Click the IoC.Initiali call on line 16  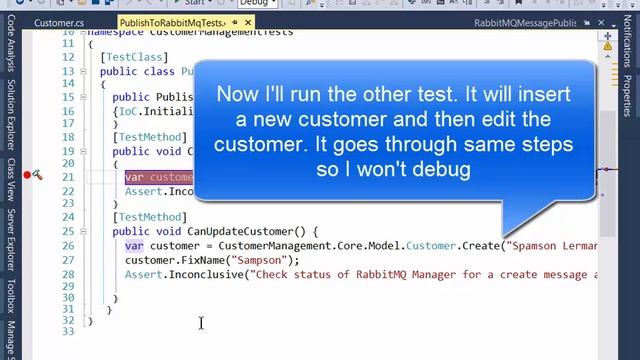[x=156, y=111]
